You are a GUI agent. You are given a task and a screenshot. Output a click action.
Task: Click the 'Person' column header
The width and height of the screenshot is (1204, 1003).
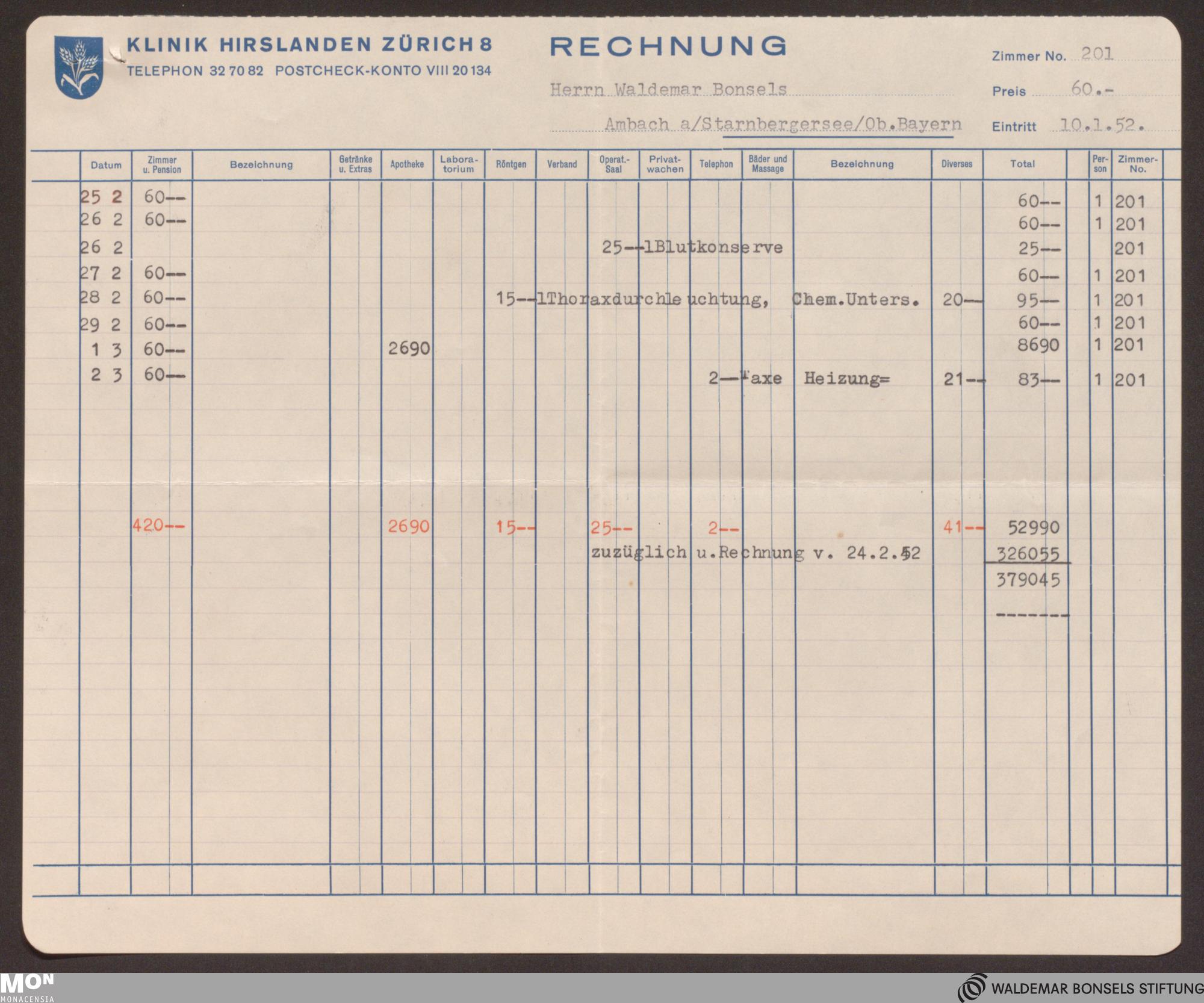(x=1100, y=164)
